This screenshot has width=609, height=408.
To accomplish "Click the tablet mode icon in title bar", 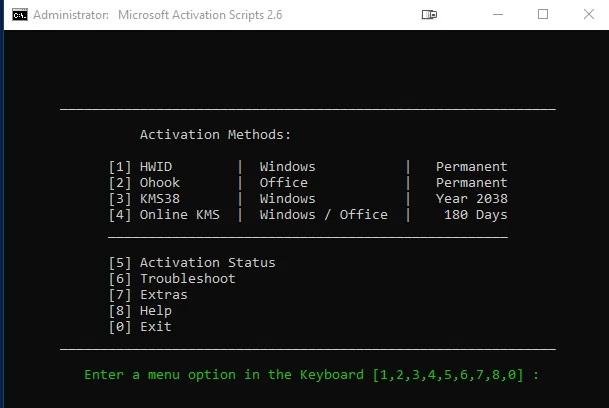I will (429, 15).
